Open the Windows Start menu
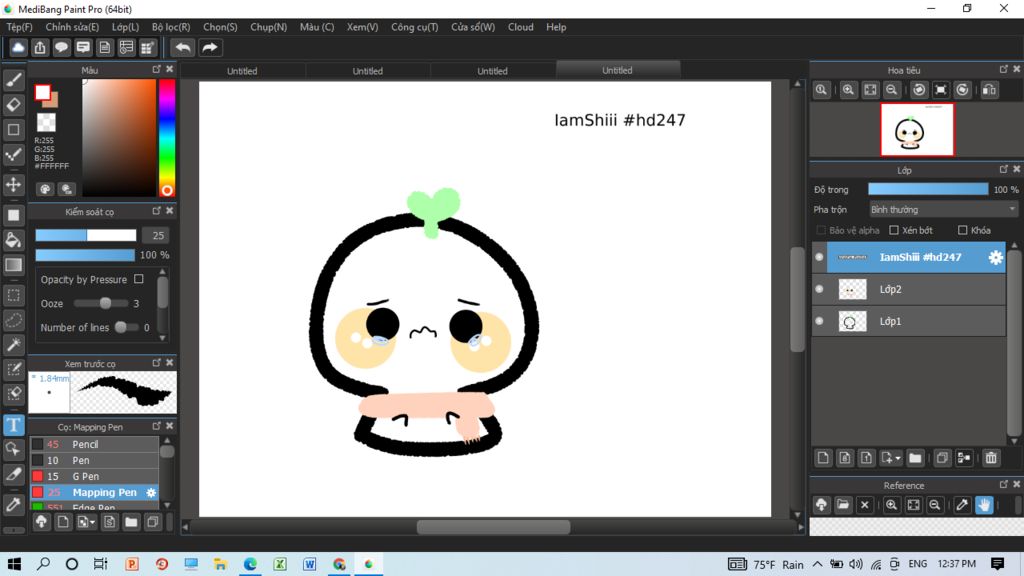Viewport: 1024px width, 576px height. tap(14, 564)
